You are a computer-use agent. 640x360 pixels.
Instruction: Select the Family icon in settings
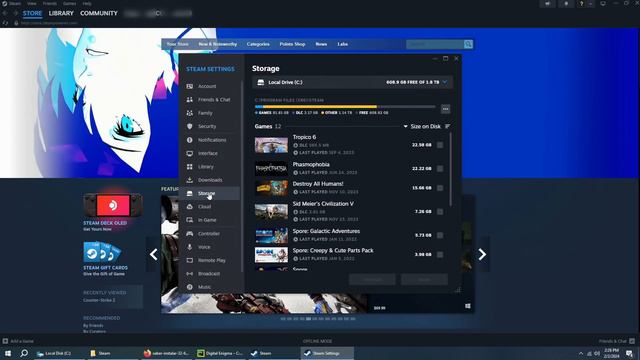(x=190, y=113)
